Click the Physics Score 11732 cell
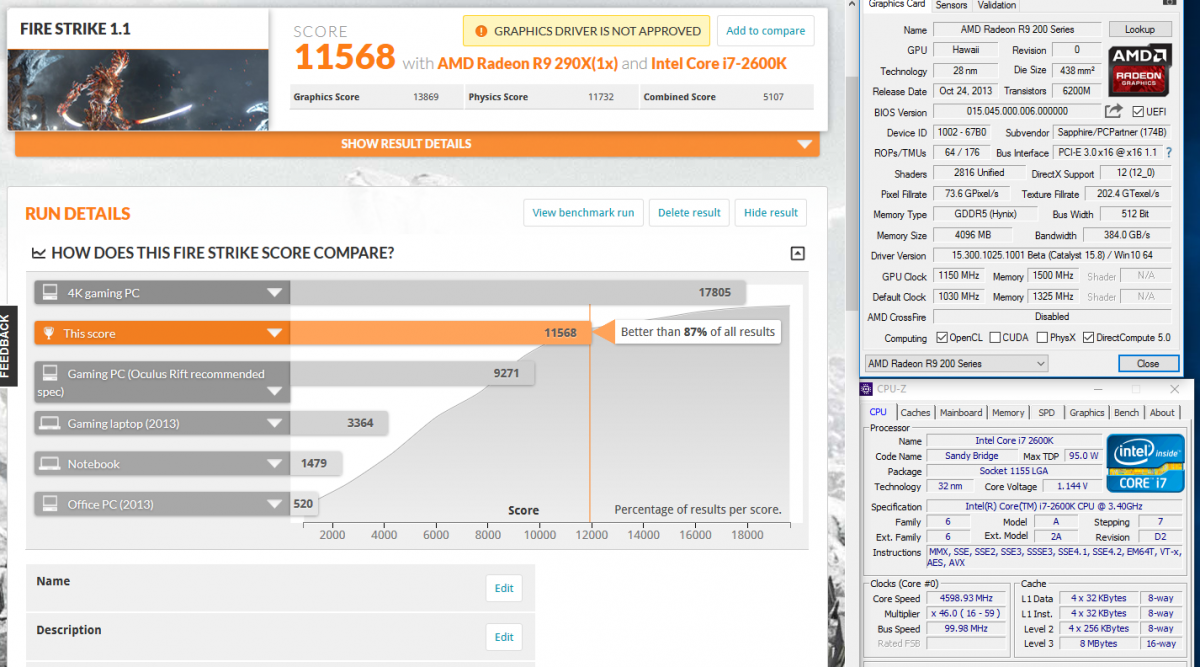The height and width of the screenshot is (667, 1200). (x=551, y=97)
